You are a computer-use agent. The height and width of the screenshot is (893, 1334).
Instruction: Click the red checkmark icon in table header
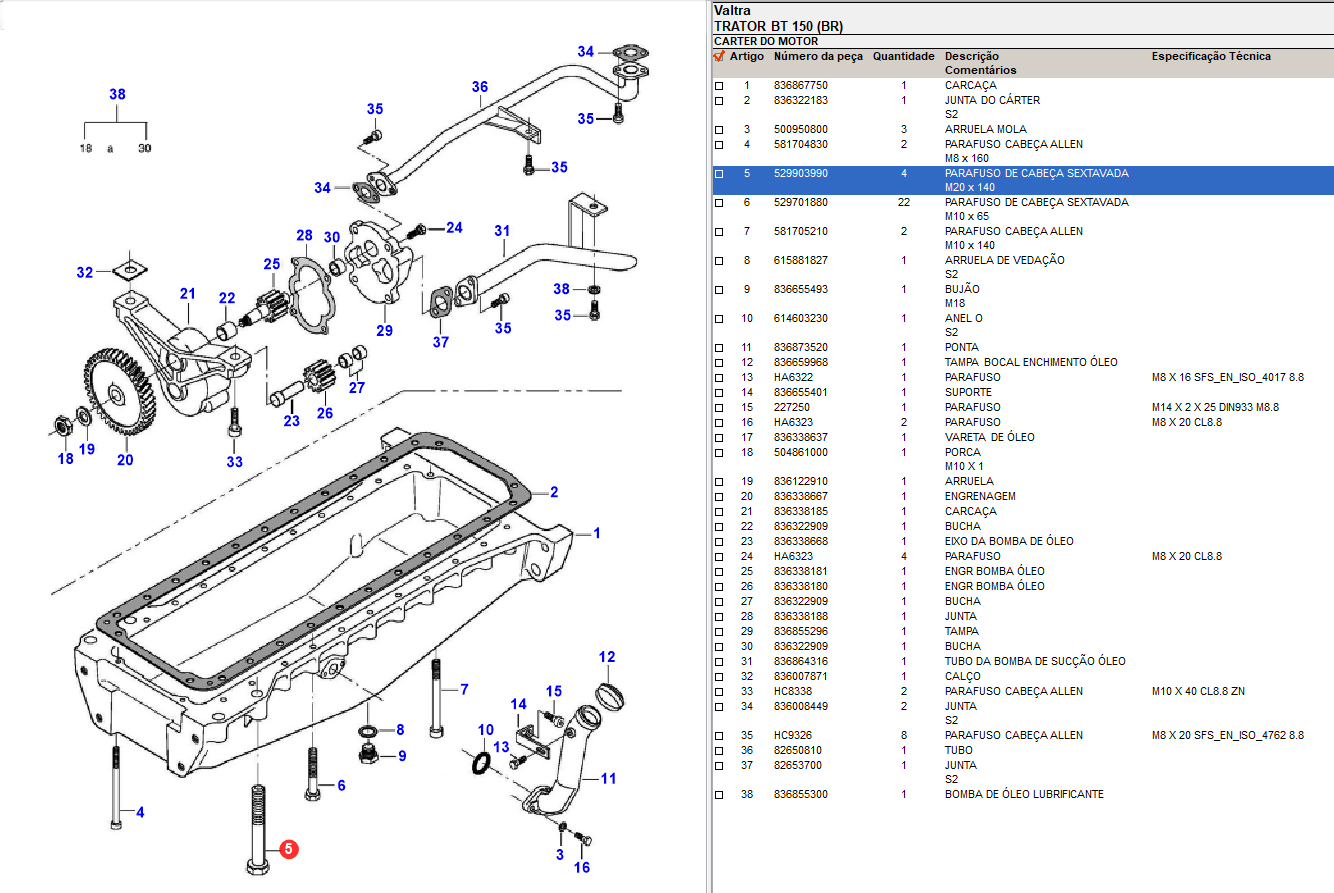[x=719, y=57]
